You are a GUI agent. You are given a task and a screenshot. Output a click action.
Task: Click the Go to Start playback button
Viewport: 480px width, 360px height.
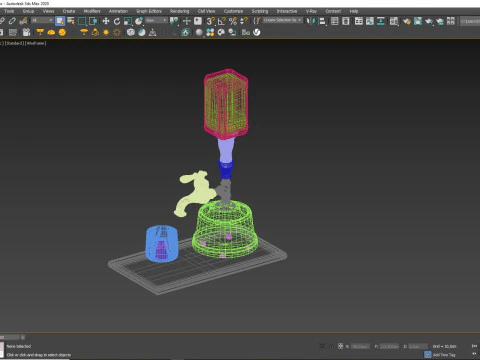click(x=475, y=346)
